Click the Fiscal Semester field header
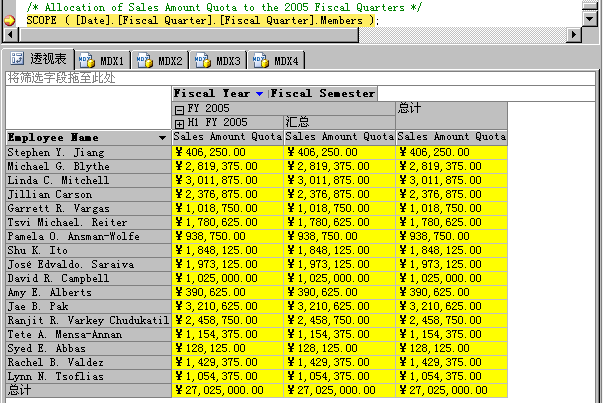Screen dimensions: 603x403 point(322,94)
